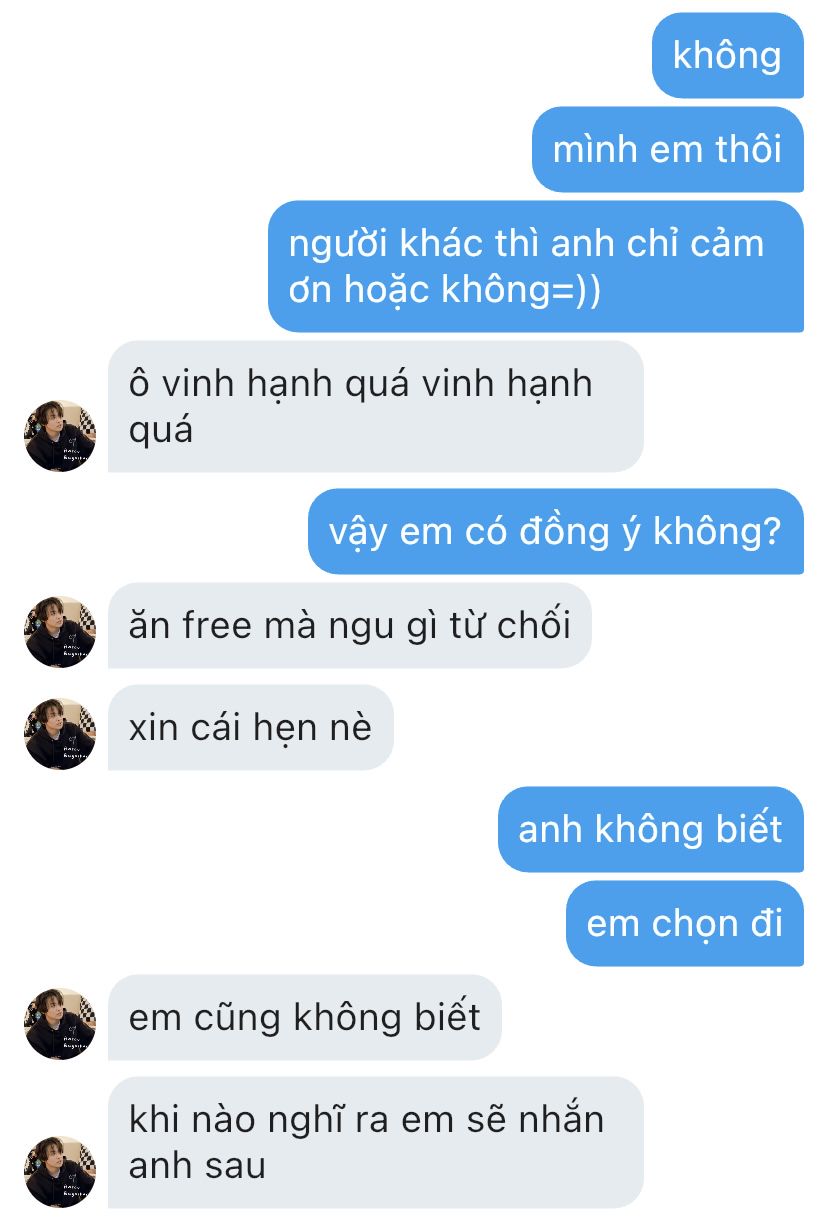828x1221 pixels.
Task: Tap the avatar beside 'xin cái hẹn nè'
Action: (60, 734)
